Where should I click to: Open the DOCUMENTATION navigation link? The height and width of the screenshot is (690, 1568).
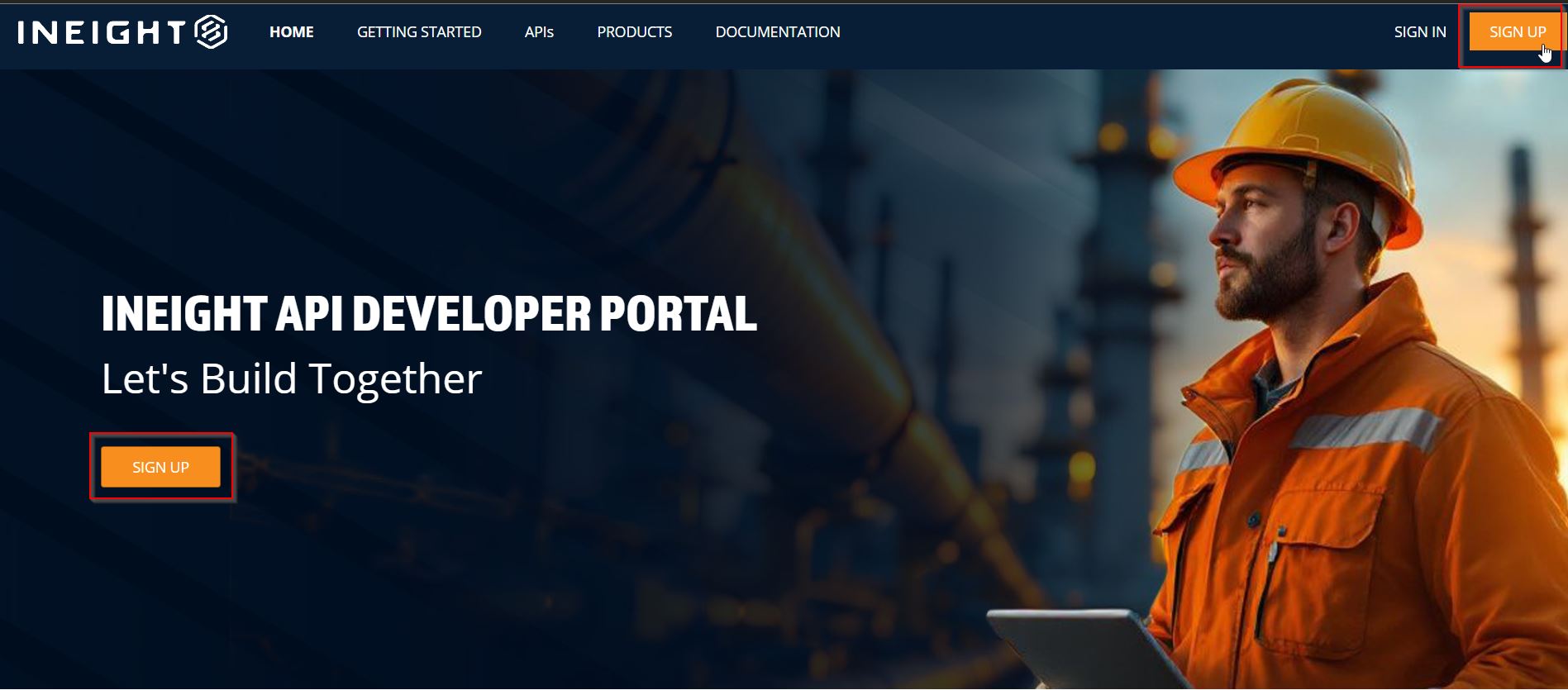click(777, 32)
